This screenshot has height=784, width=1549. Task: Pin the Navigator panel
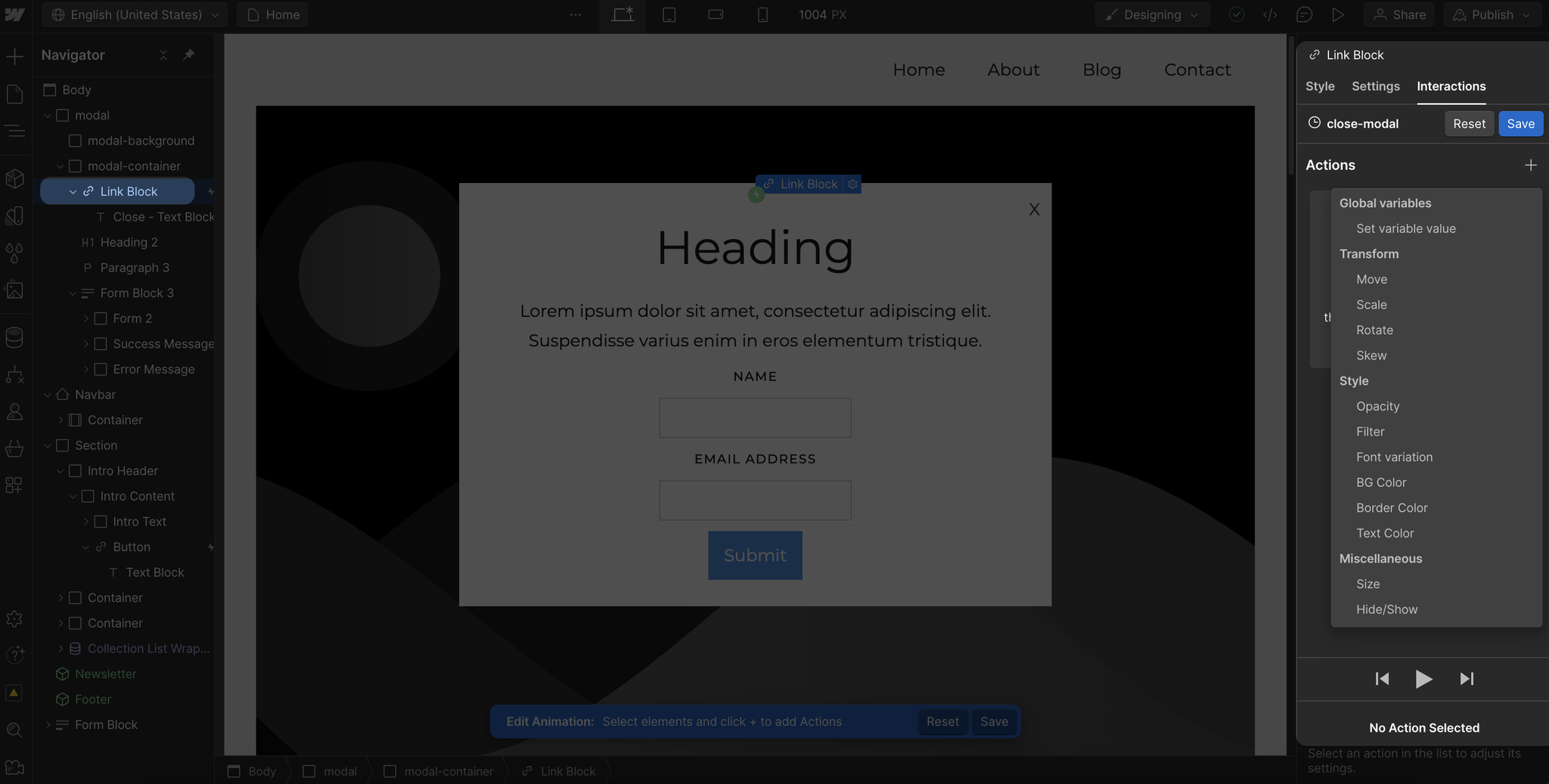point(189,54)
